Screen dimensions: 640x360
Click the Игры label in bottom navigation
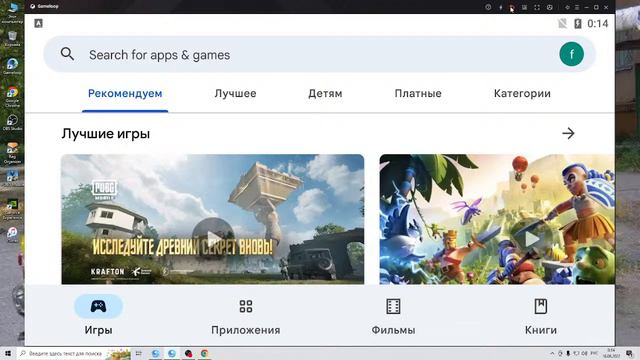point(98,330)
